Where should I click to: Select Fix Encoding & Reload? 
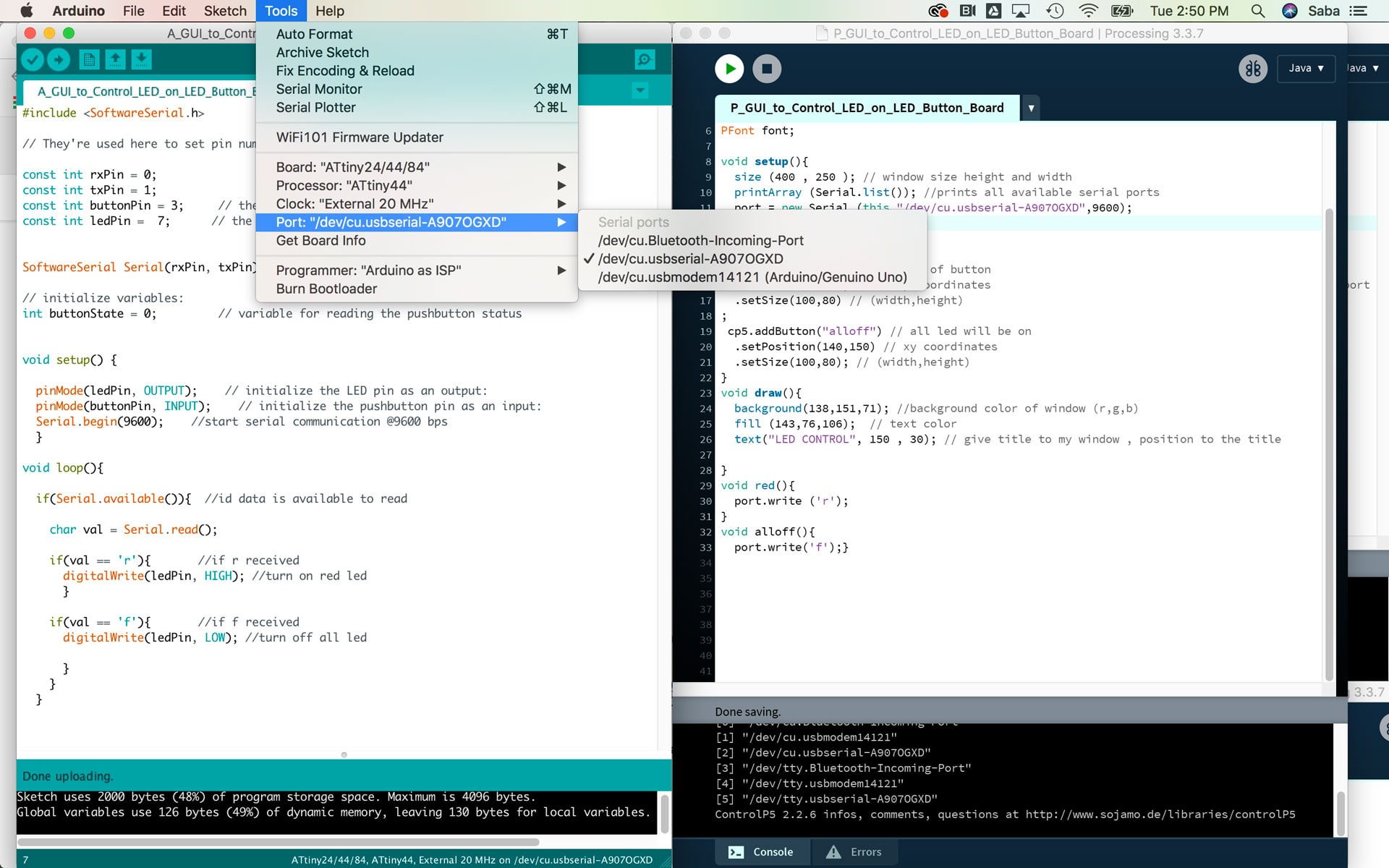pyautogui.click(x=417, y=71)
